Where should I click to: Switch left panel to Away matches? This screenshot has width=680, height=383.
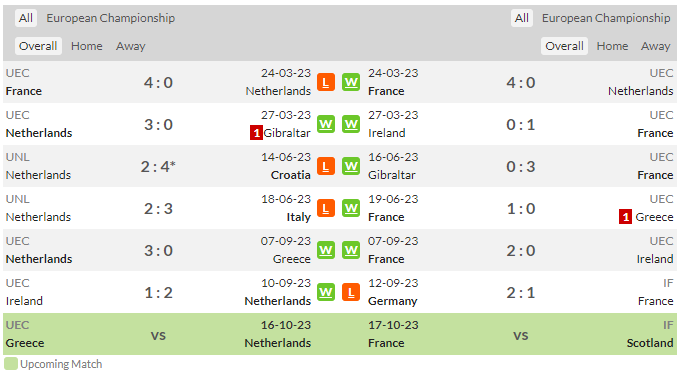click(x=131, y=46)
